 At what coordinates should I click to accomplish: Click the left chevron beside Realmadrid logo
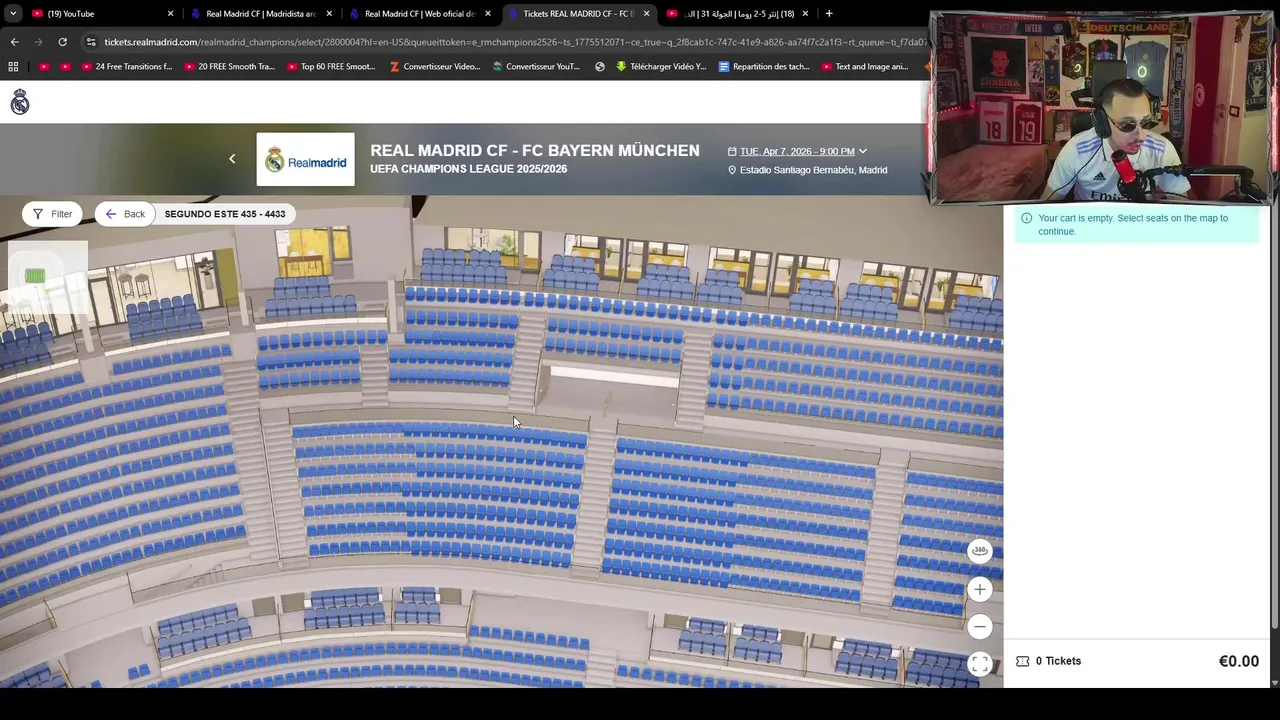click(x=232, y=159)
